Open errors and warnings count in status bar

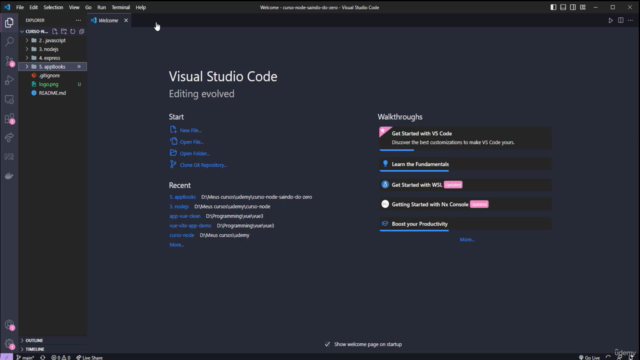[60, 358]
